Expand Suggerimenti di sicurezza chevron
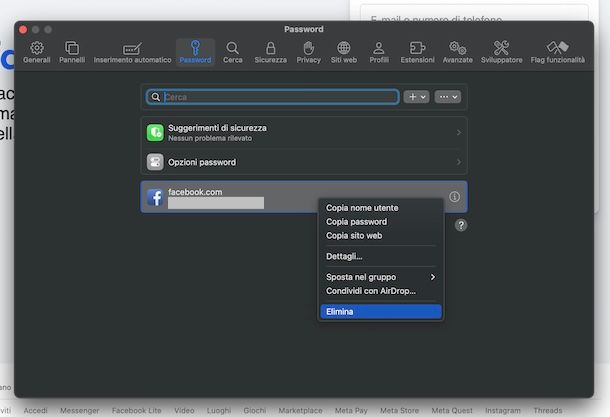 tap(459, 133)
